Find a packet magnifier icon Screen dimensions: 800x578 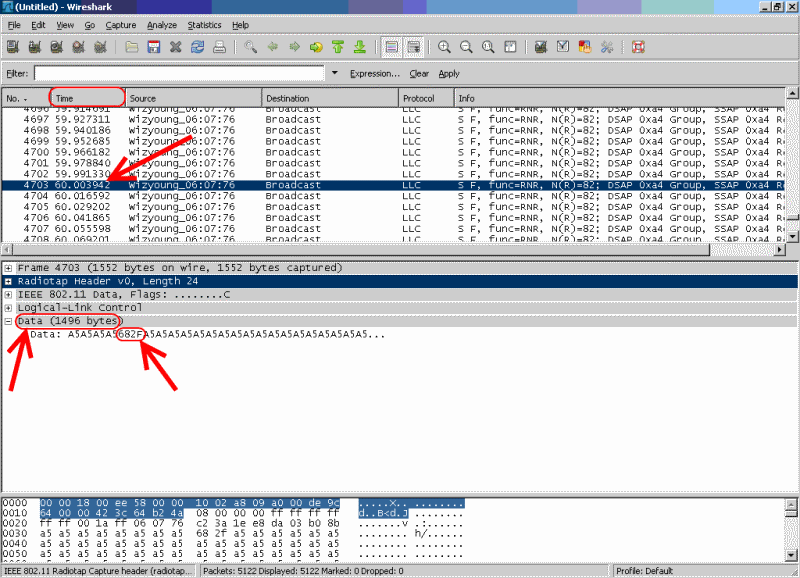250,47
